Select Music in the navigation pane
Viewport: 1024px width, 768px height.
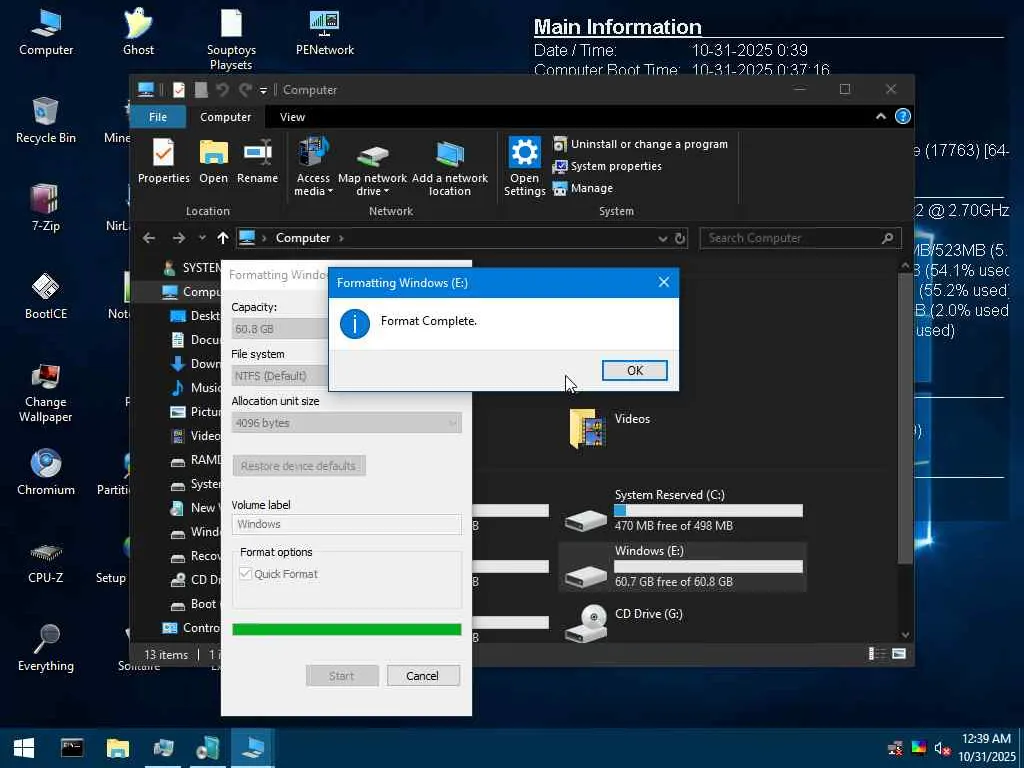pos(196,388)
